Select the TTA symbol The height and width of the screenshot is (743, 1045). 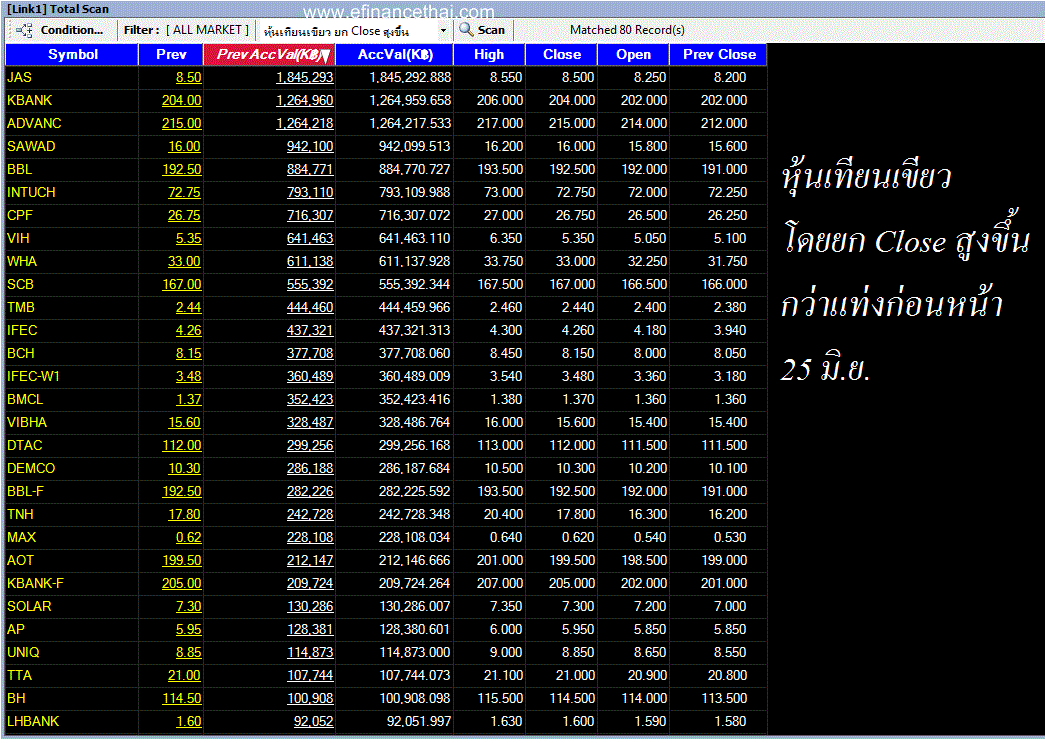(x=19, y=675)
